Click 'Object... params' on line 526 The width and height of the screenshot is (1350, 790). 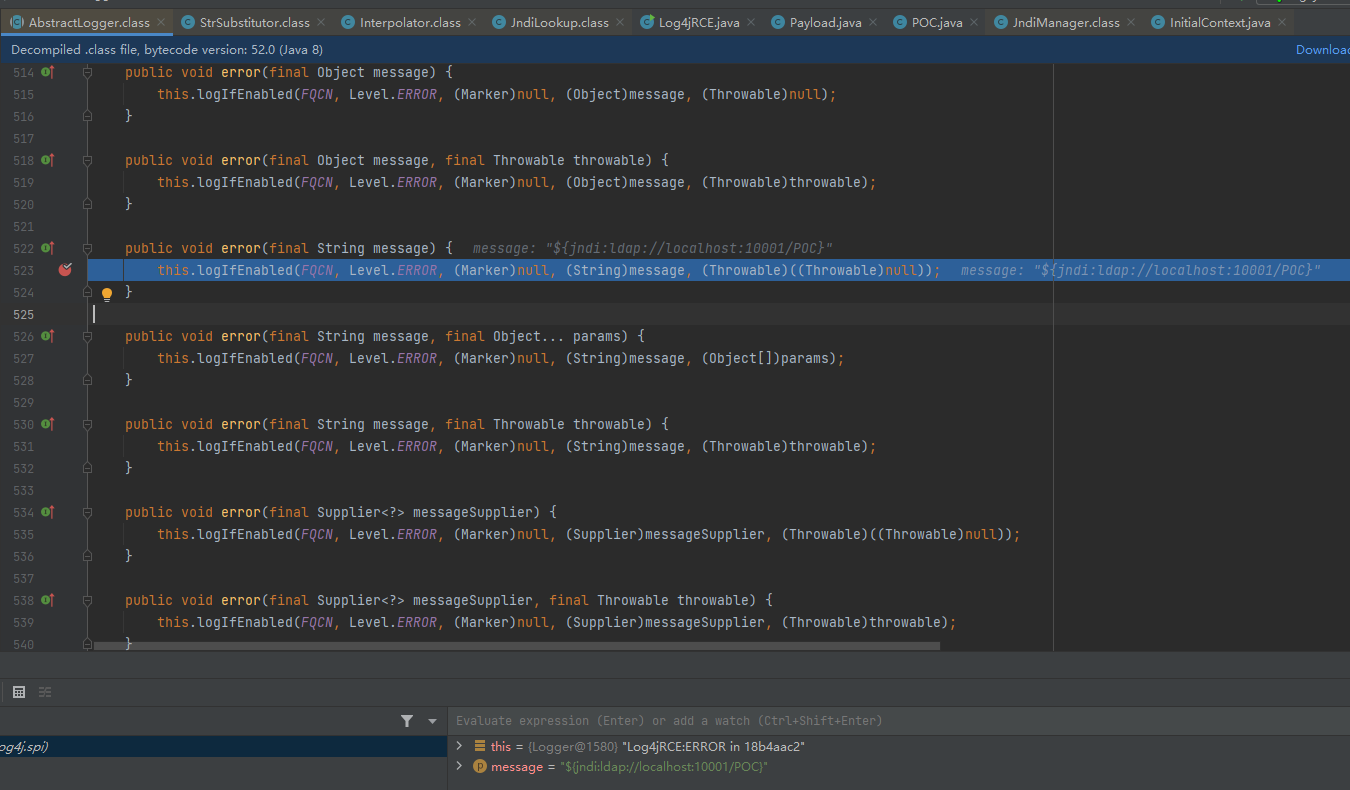[558, 336]
